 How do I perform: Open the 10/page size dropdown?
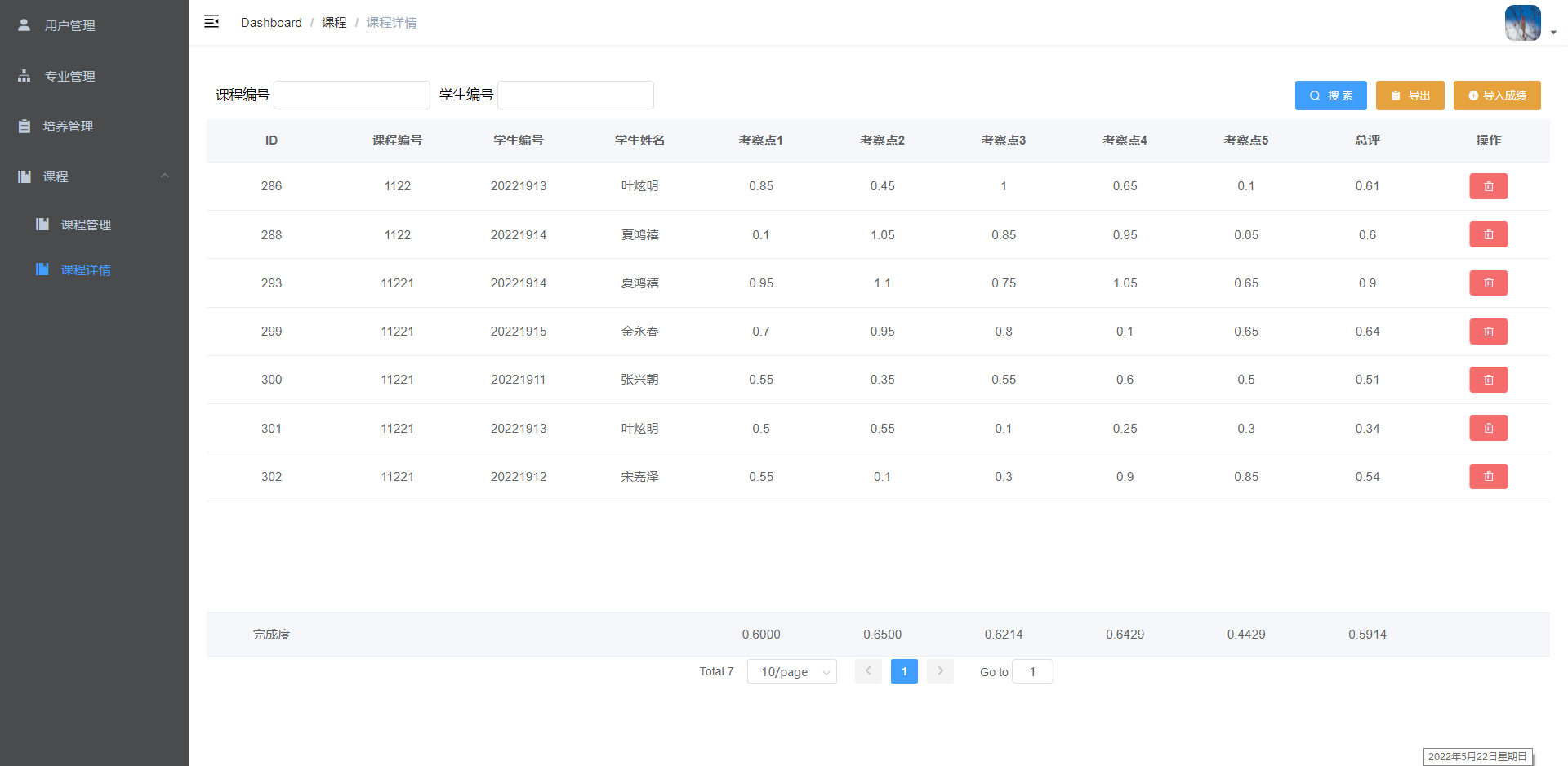(792, 671)
